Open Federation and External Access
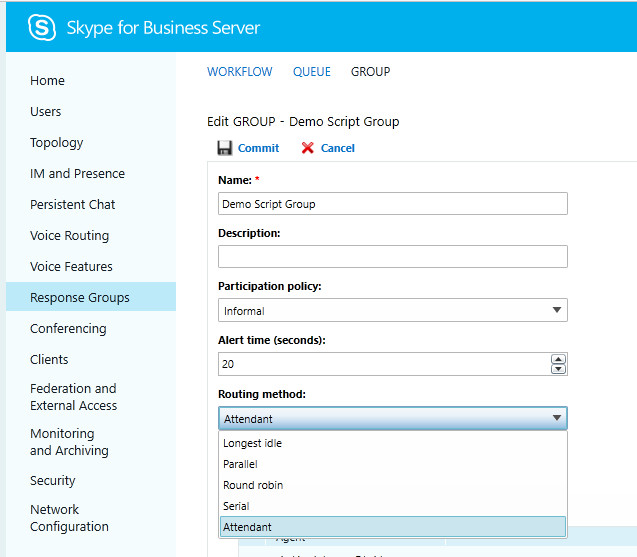The image size is (637, 557). point(74,397)
